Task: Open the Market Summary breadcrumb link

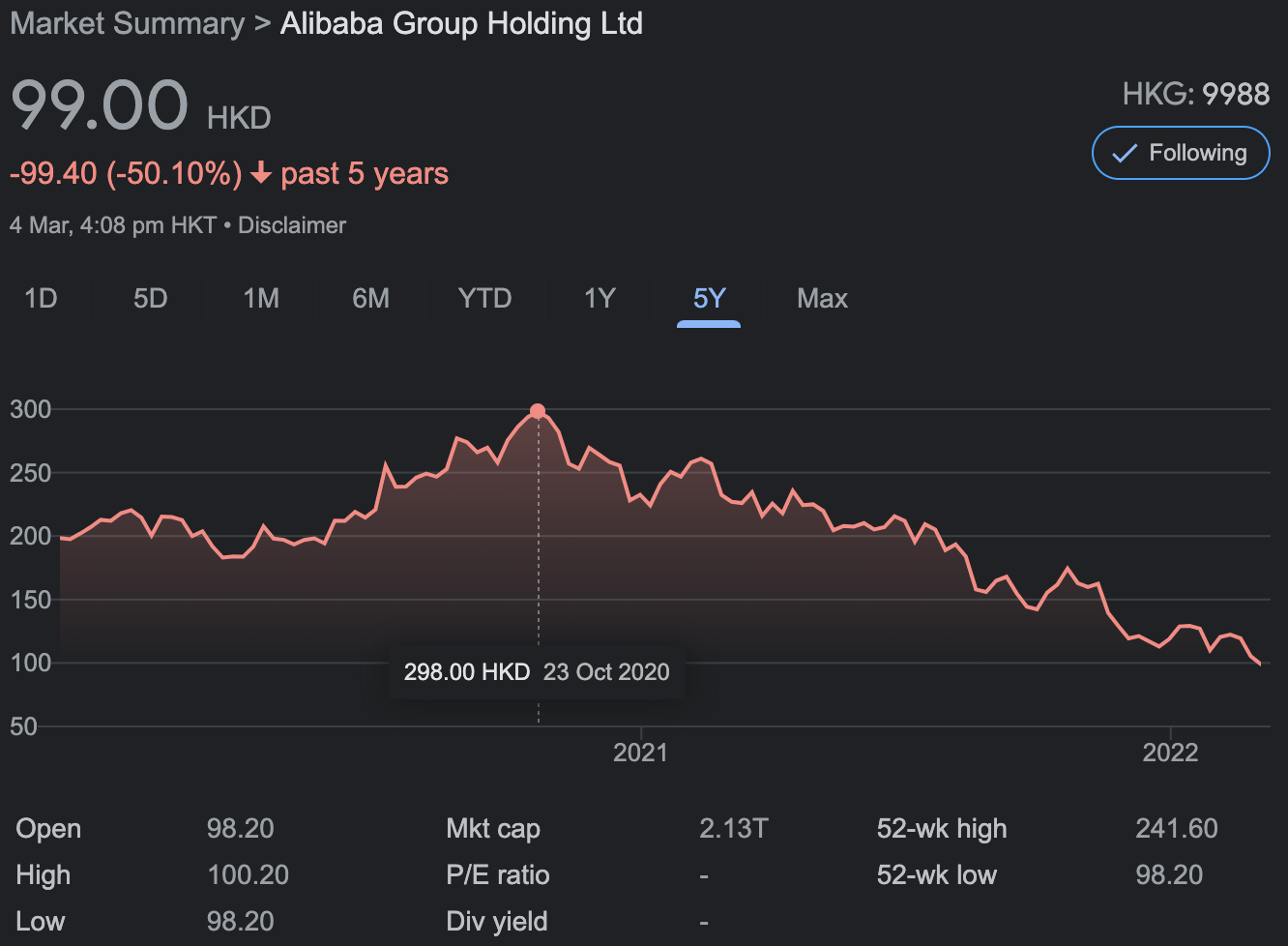Action: 127,24
